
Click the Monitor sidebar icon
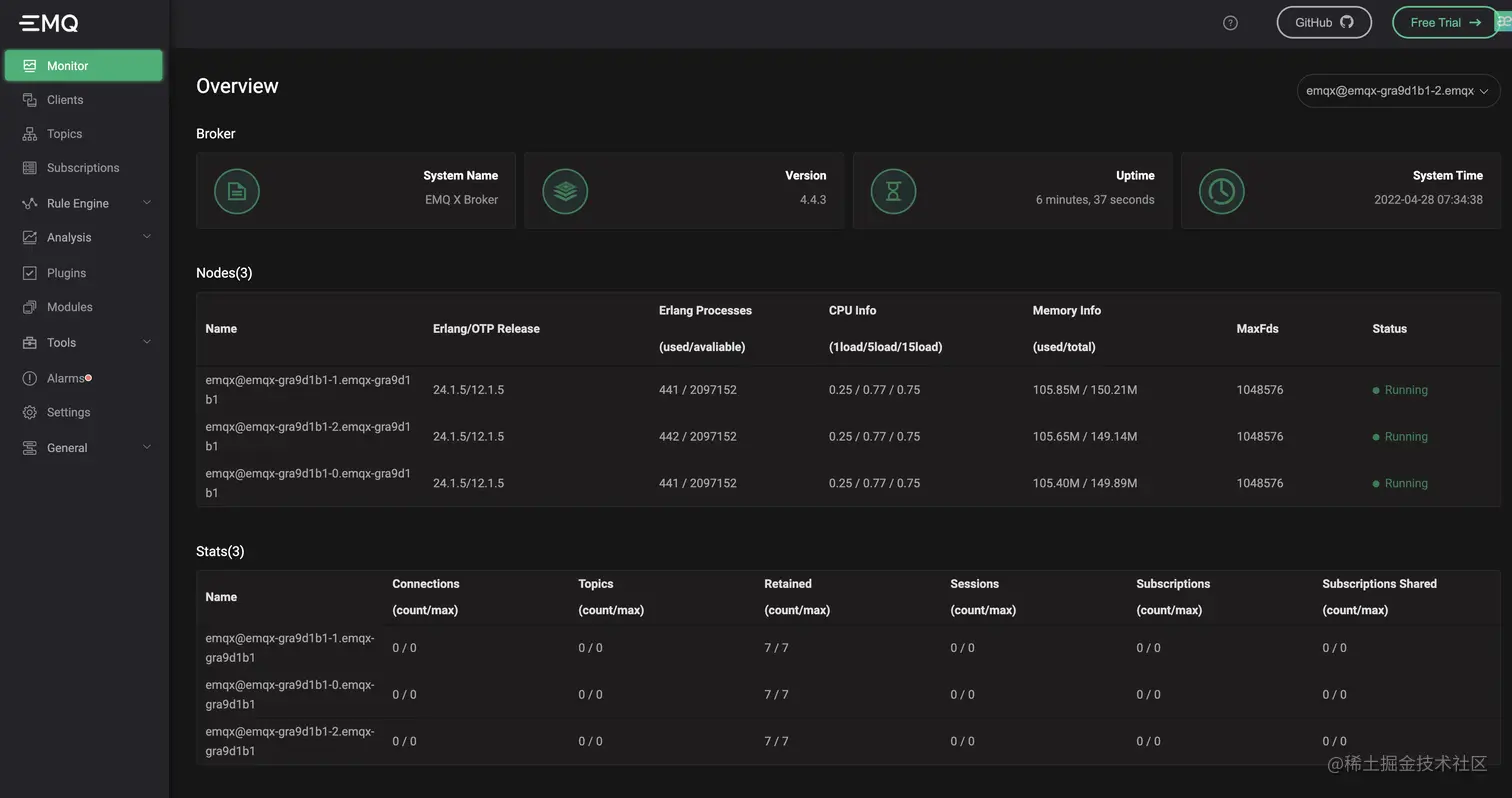coord(30,66)
